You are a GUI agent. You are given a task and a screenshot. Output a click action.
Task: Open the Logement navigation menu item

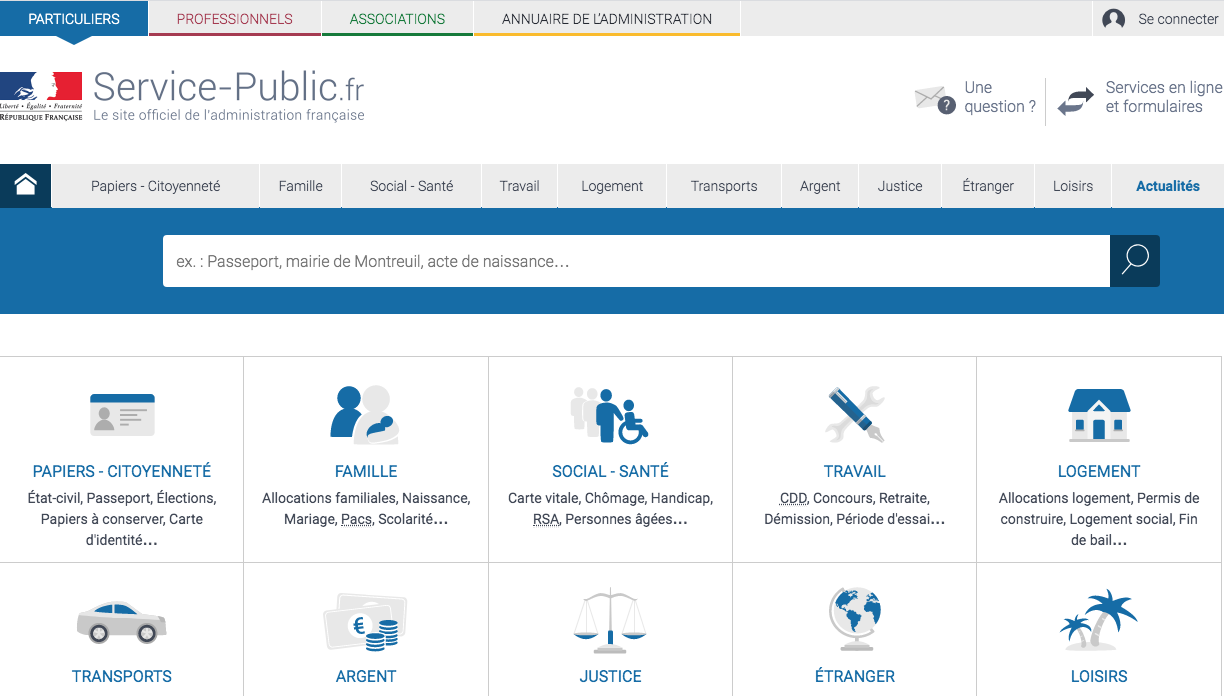(x=612, y=186)
